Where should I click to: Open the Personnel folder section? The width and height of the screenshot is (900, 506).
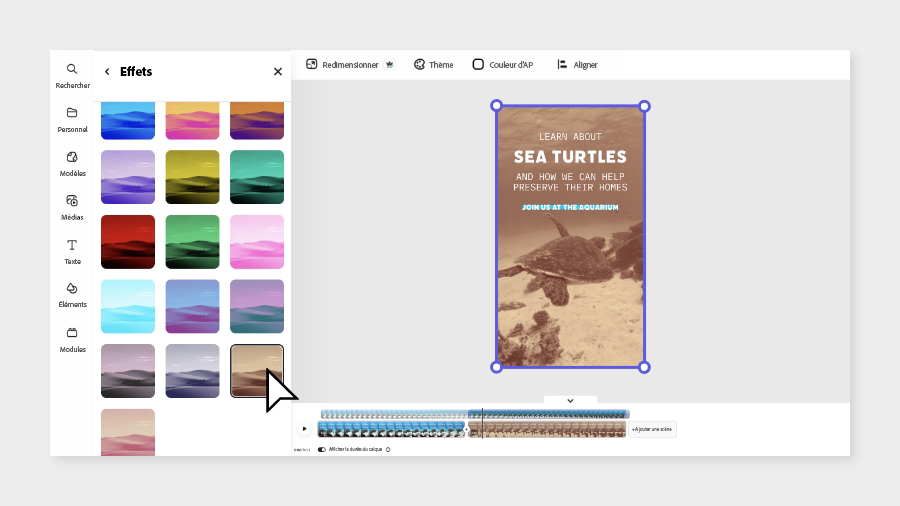(72, 119)
